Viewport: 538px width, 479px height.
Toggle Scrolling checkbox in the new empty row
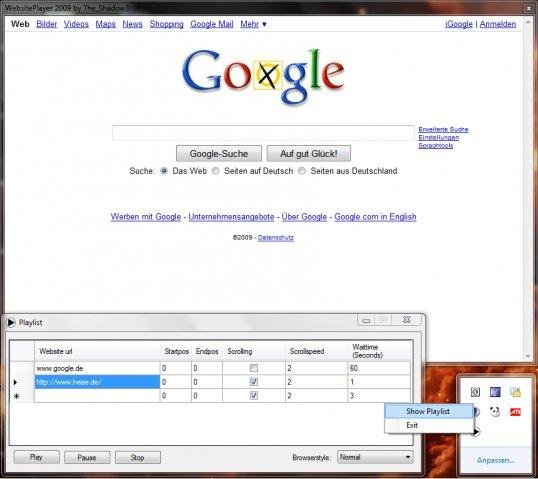[x=254, y=396]
